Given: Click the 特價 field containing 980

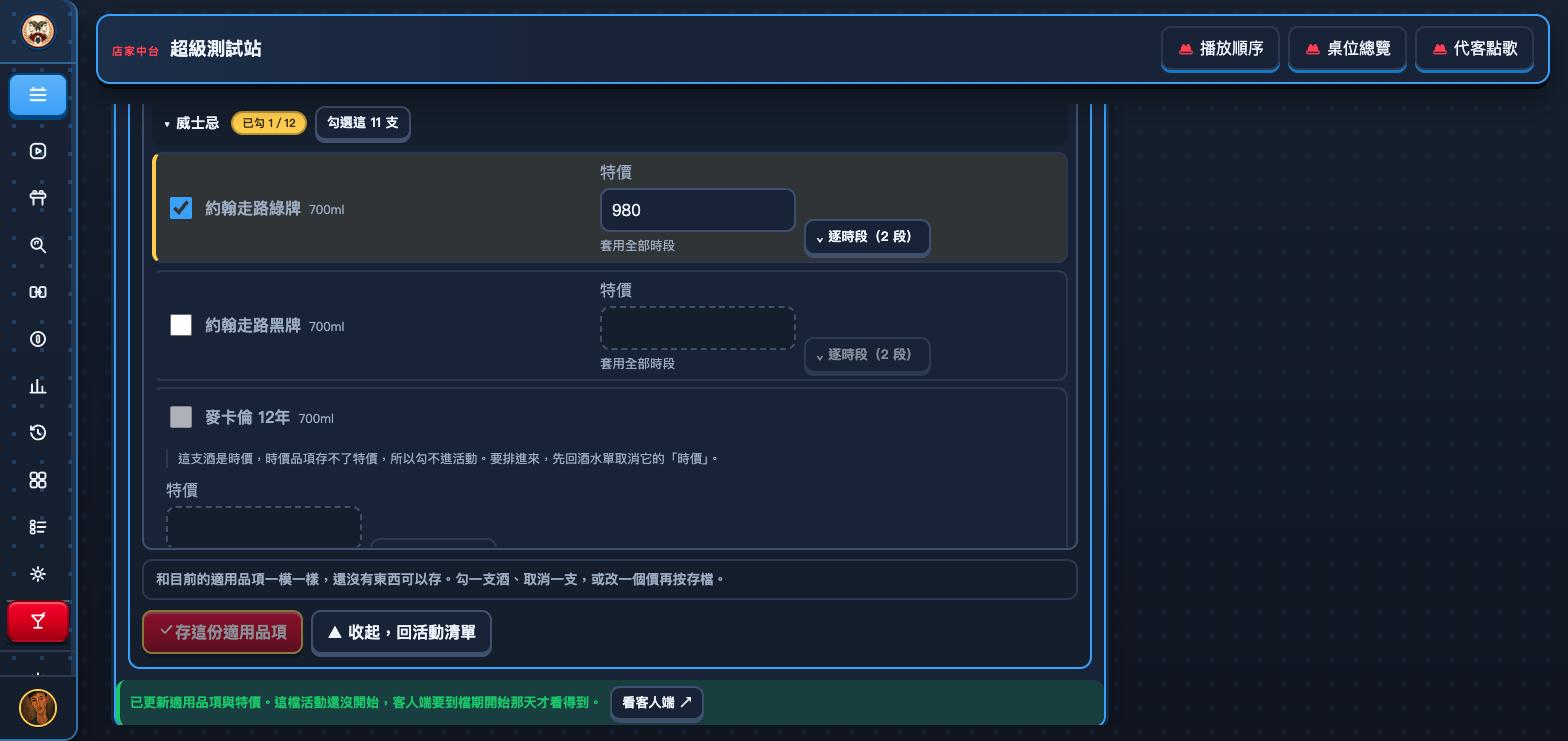Looking at the screenshot, I should click(697, 210).
